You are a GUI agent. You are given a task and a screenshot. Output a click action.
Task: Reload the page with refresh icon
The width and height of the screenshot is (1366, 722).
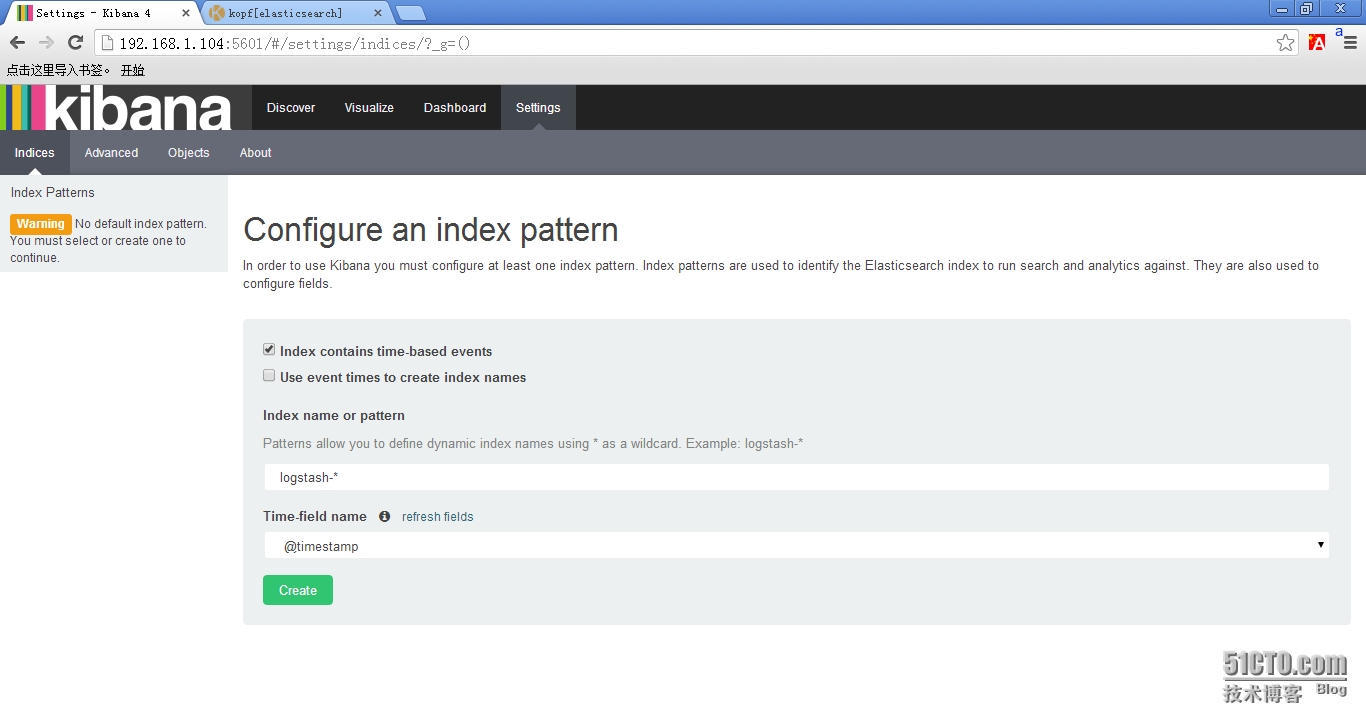75,43
